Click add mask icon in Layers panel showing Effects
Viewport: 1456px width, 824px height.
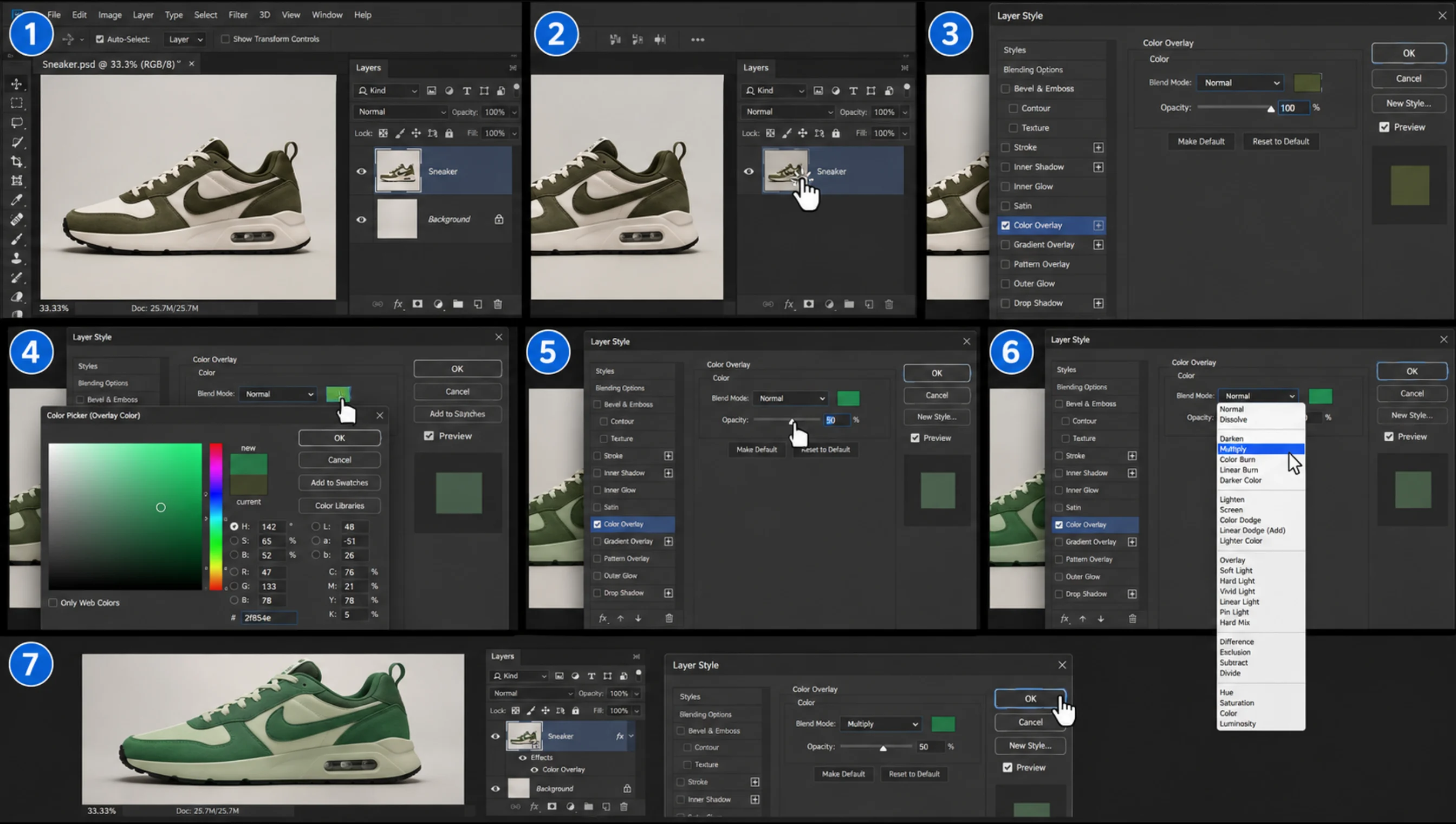(552, 807)
